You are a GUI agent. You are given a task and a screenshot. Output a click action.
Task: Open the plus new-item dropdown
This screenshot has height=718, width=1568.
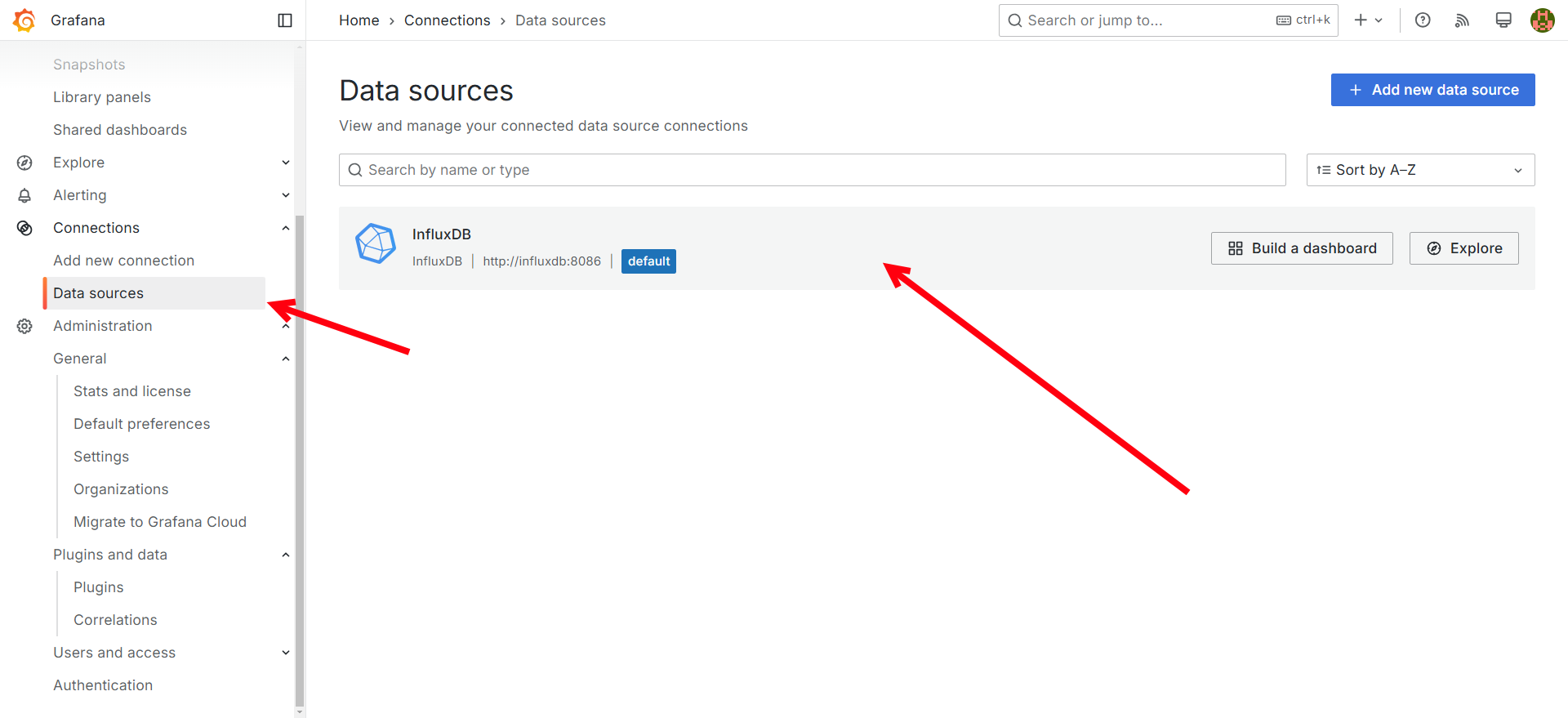point(1368,20)
